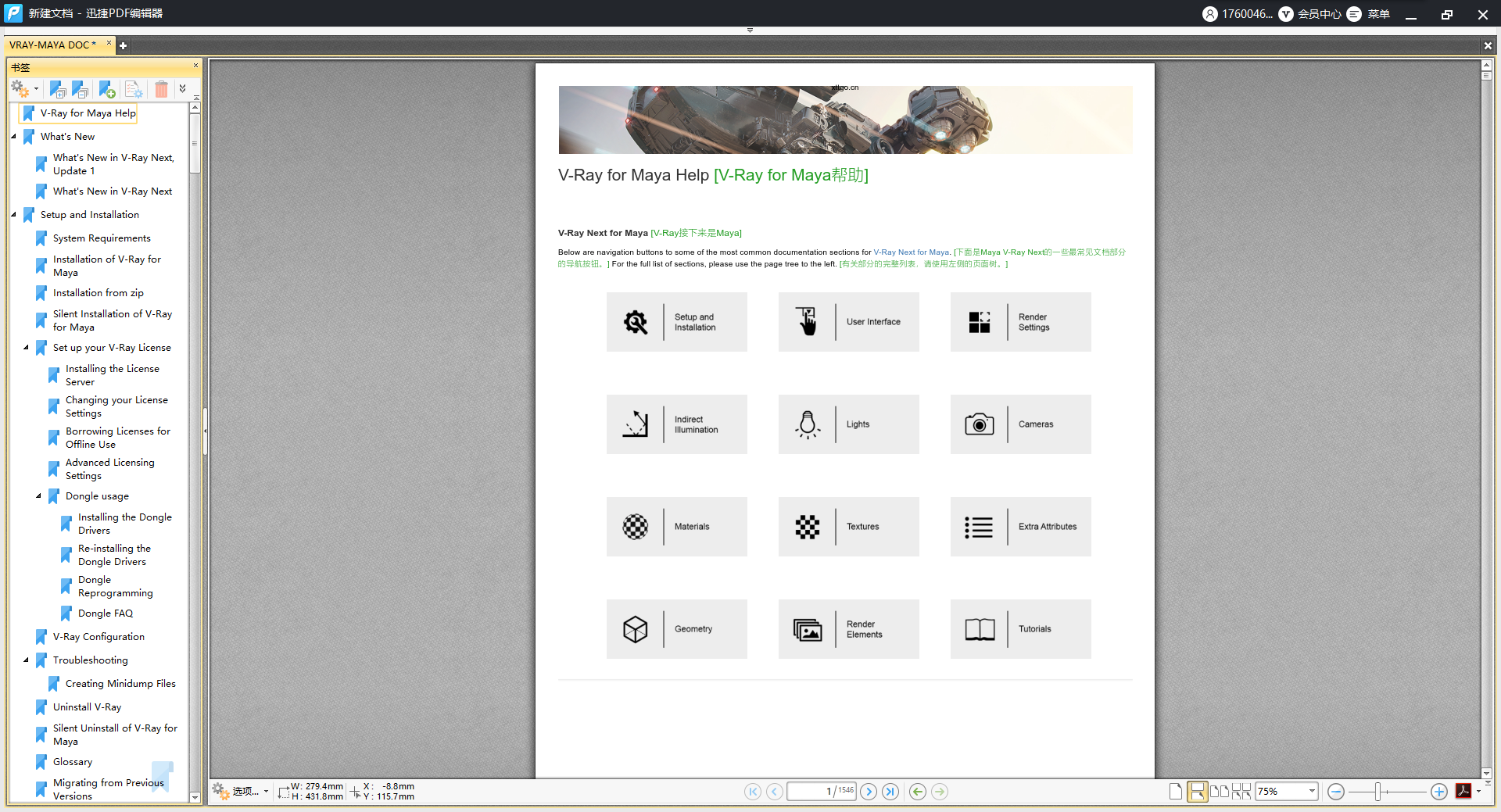Open the user account 1760046...
Viewport: 1501px width, 812px height.
[x=1238, y=14]
